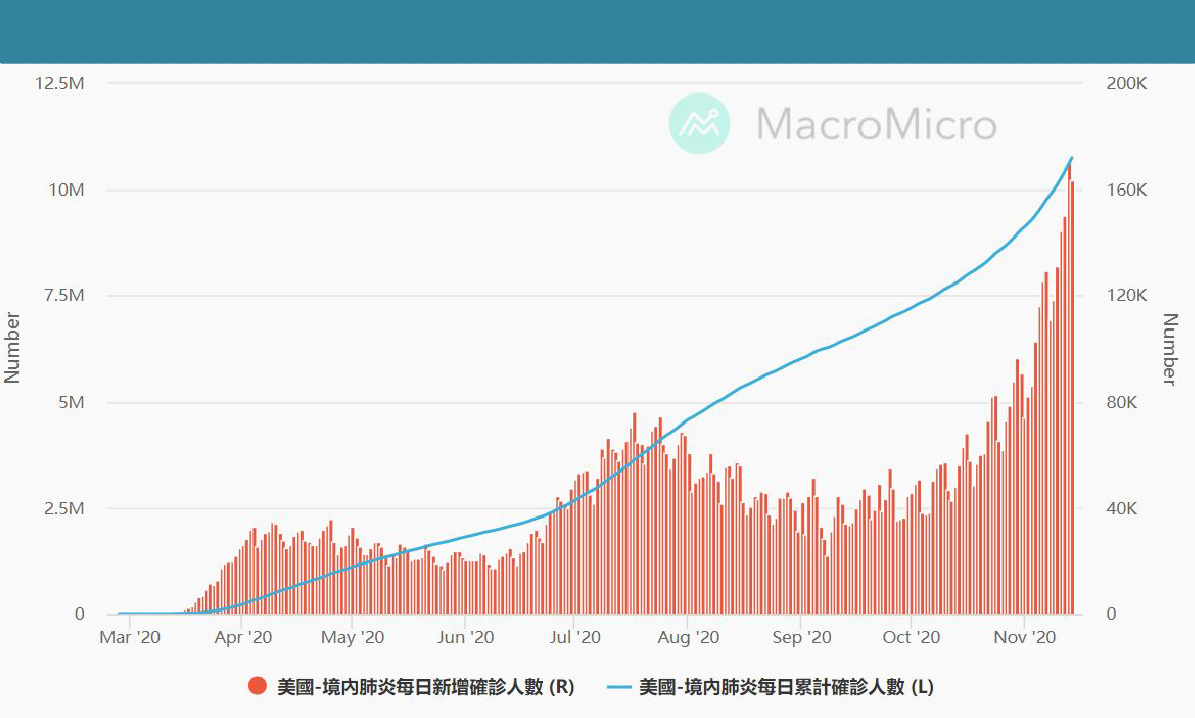This screenshot has height=718, width=1195.
Task: Select the Nov '20 x-axis label
Action: point(1024,637)
